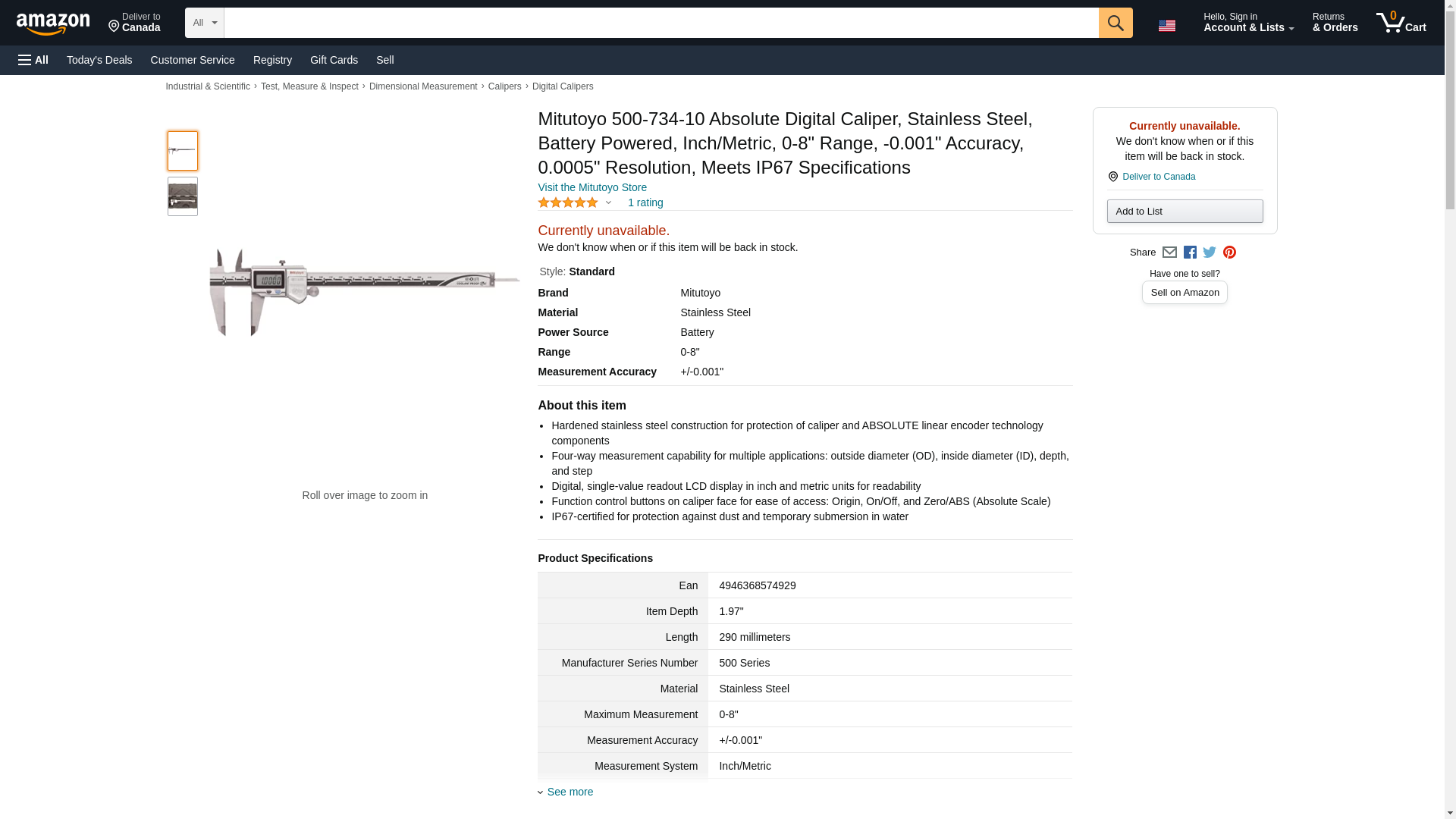Open the All hamburger menu
The height and width of the screenshot is (819, 1456).
(x=33, y=60)
